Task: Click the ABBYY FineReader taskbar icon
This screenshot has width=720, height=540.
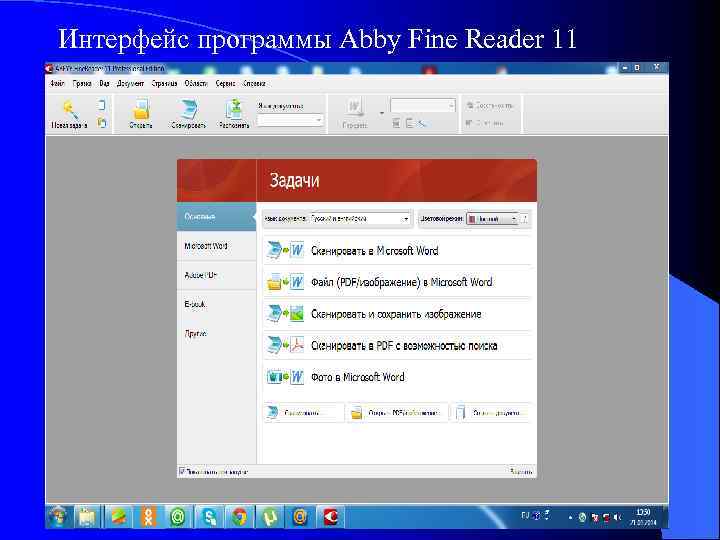Action: (x=331, y=518)
